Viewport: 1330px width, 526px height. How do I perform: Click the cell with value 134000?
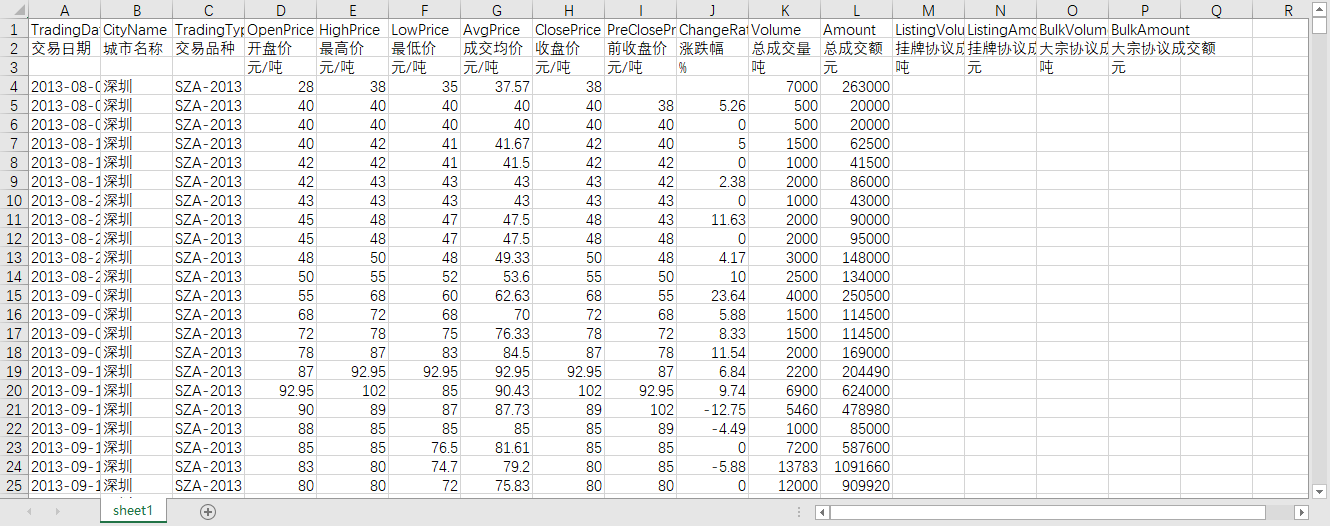tap(856, 276)
